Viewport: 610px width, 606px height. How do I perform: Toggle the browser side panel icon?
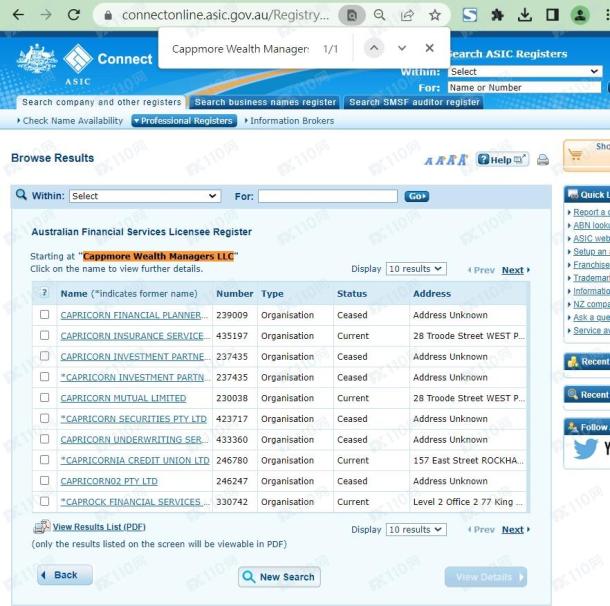552,15
